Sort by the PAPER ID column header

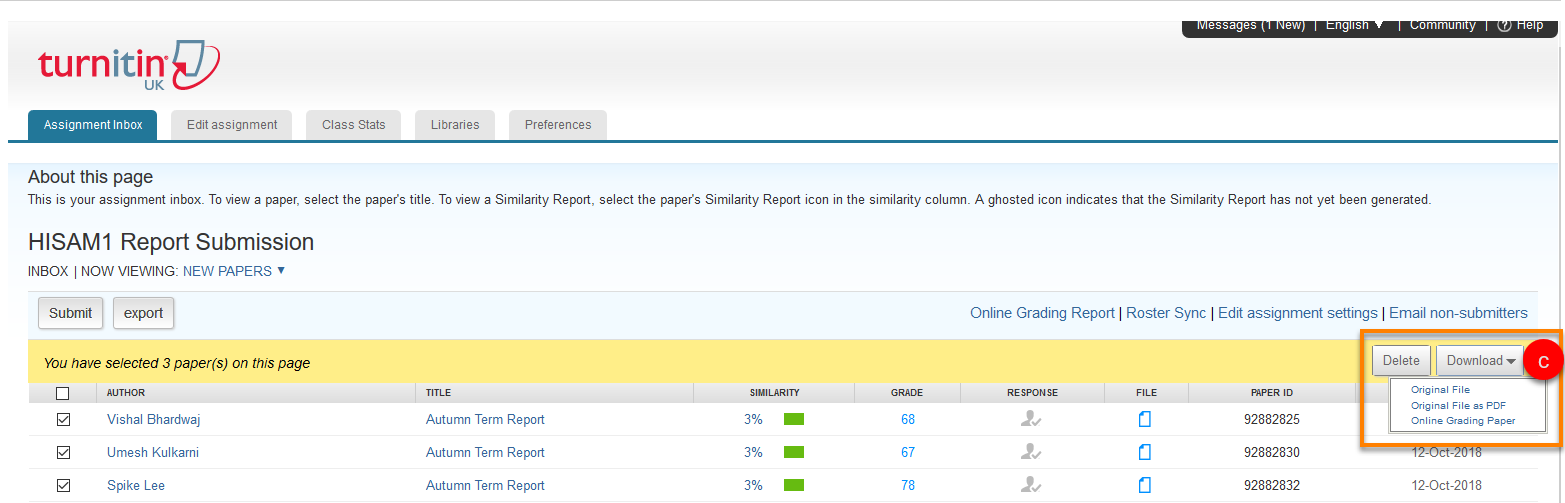pos(1272,393)
